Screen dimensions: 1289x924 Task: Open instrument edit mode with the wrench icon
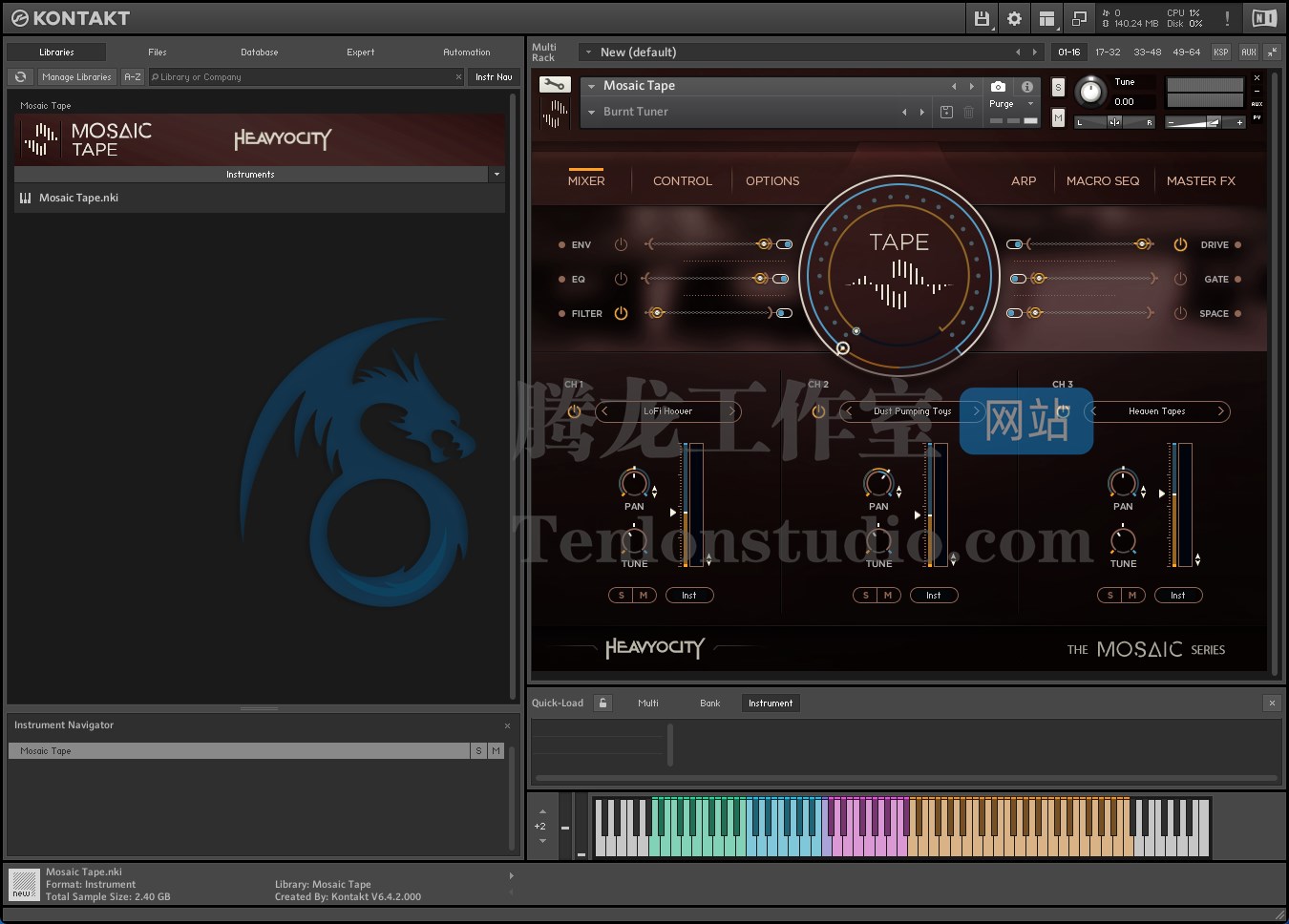click(x=554, y=83)
